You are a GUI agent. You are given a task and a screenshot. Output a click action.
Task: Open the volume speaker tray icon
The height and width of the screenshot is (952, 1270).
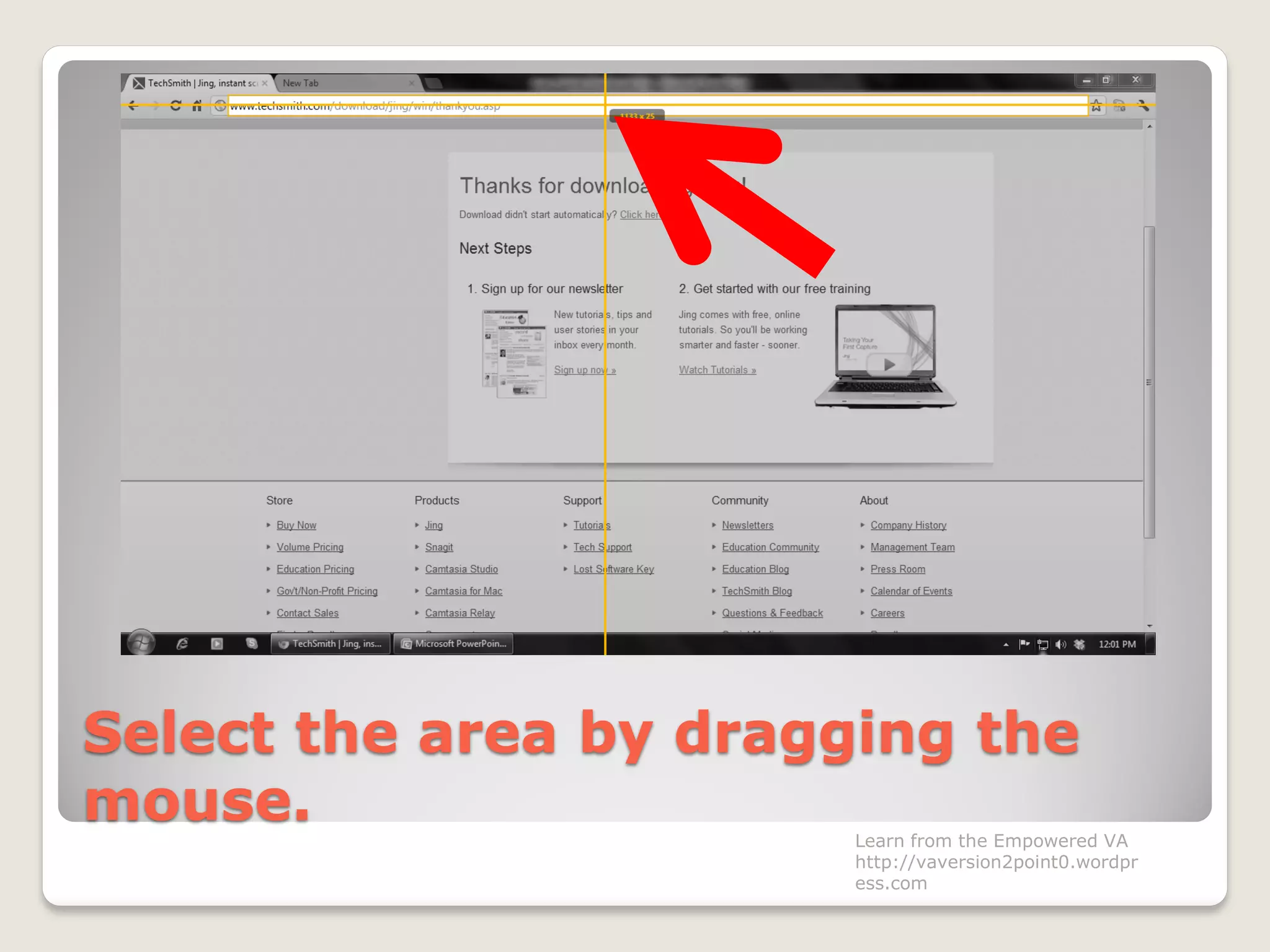[x=1061, y=645]
